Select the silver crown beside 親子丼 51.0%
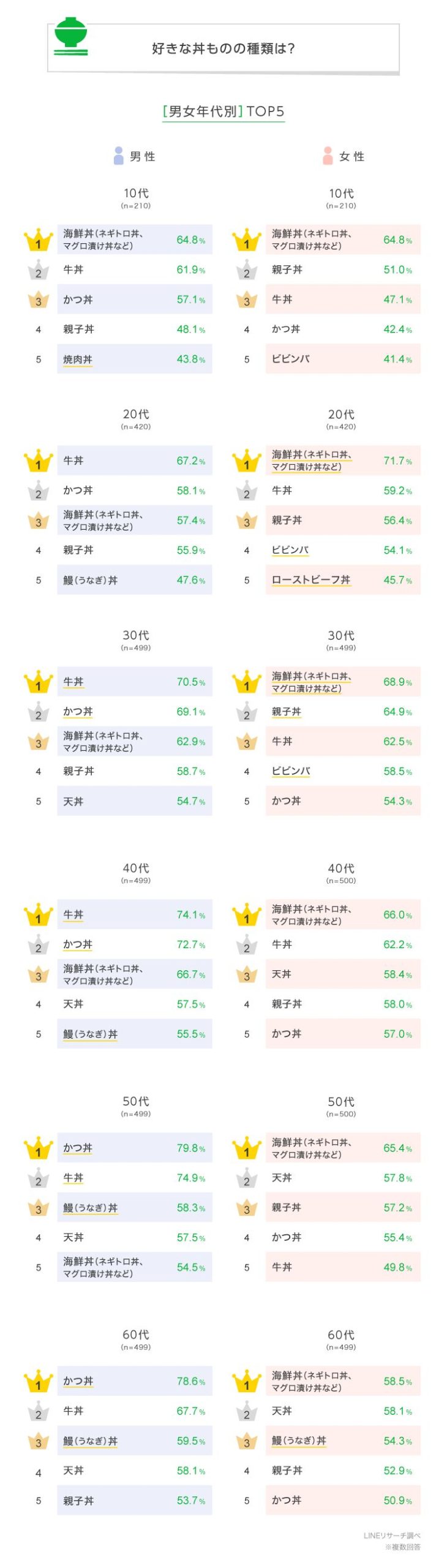Viewport: 447px width, 1568px height. tap(247, 270)
